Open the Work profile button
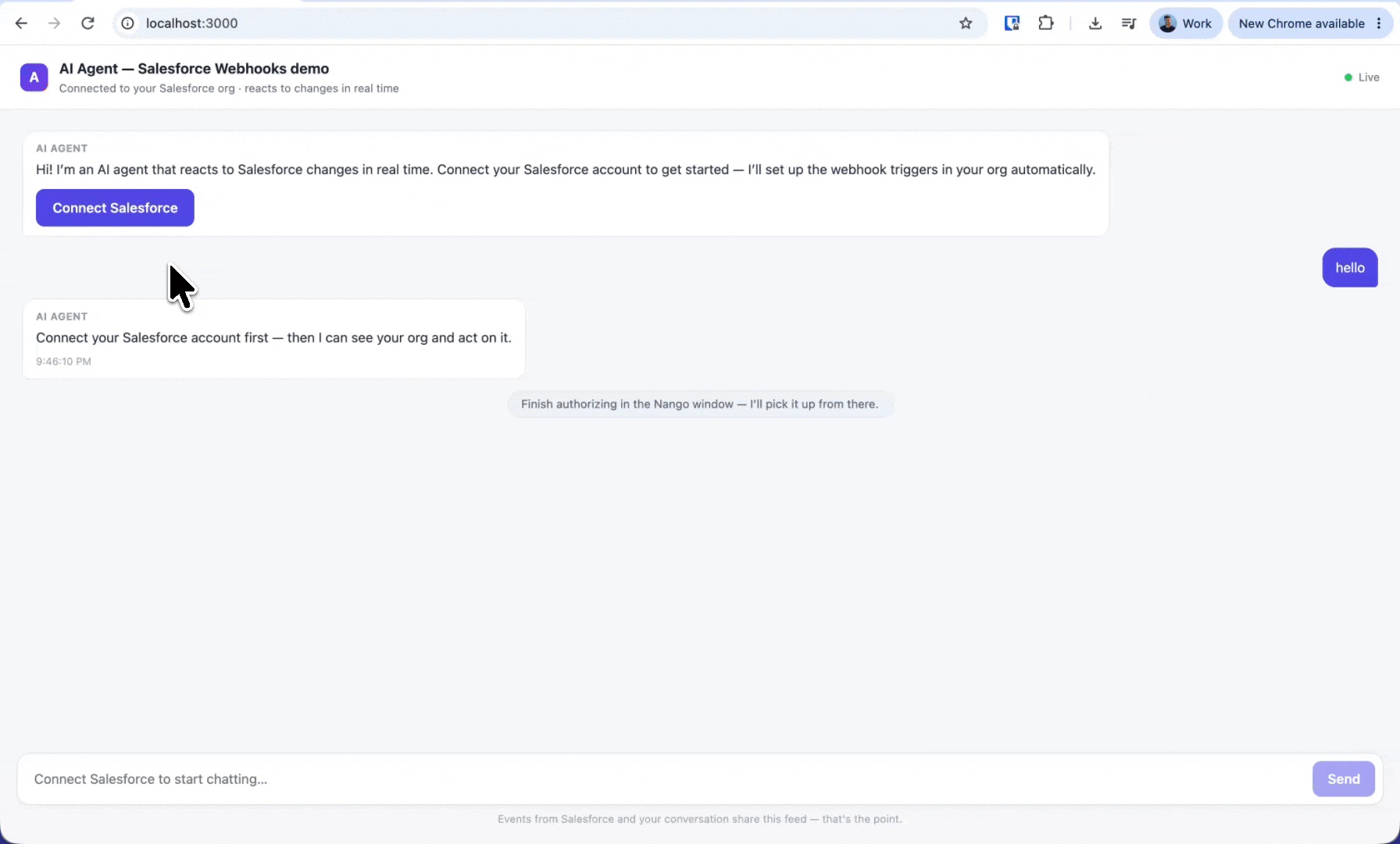This screenshot has width=1400, height=844. tap(1185, 23)
